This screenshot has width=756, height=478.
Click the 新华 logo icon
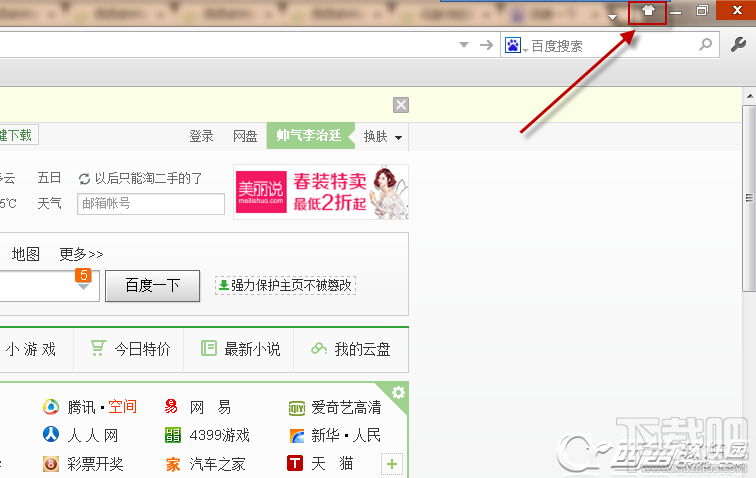(297, 436)
